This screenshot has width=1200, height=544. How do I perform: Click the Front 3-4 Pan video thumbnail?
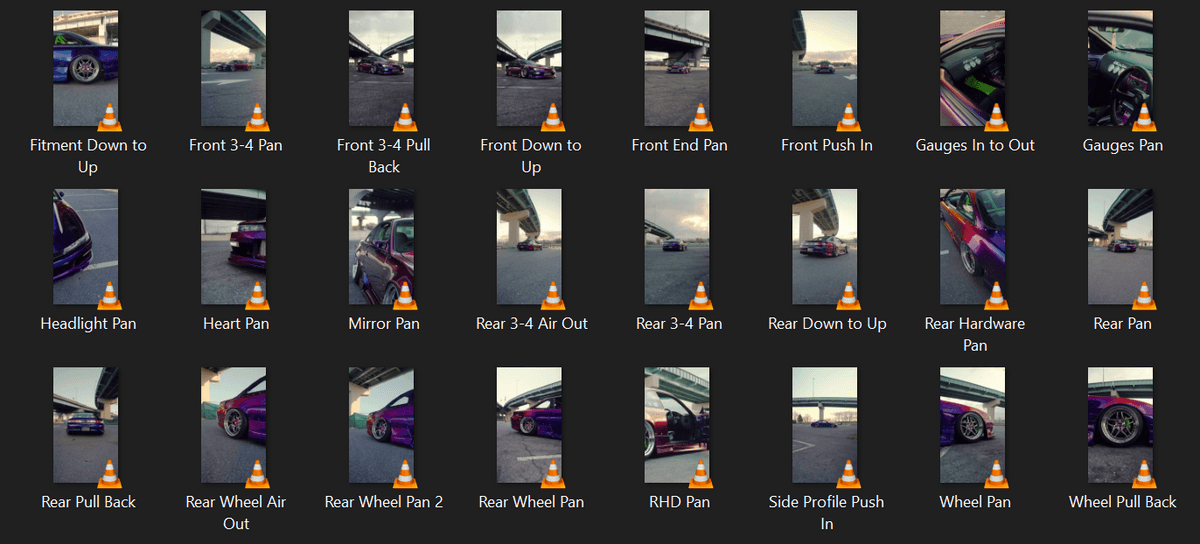coord(234,68)
